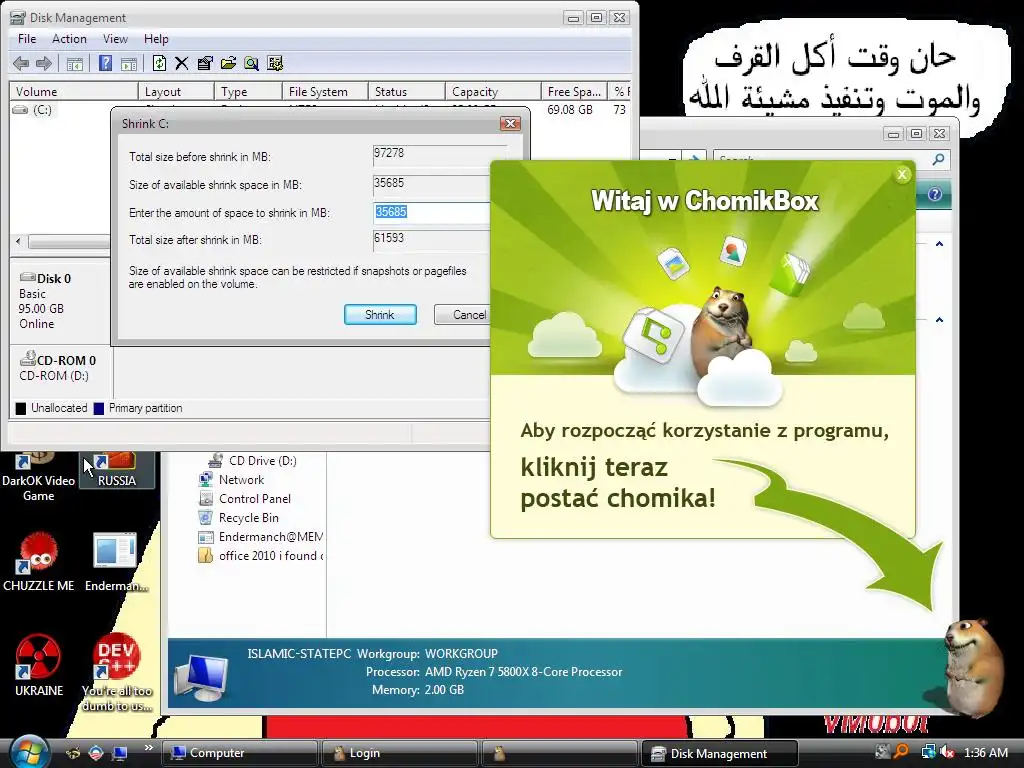The image size is (1024, 768).
Task: Click the Show Desktop quick launch icon
Action: pos(120,753)
